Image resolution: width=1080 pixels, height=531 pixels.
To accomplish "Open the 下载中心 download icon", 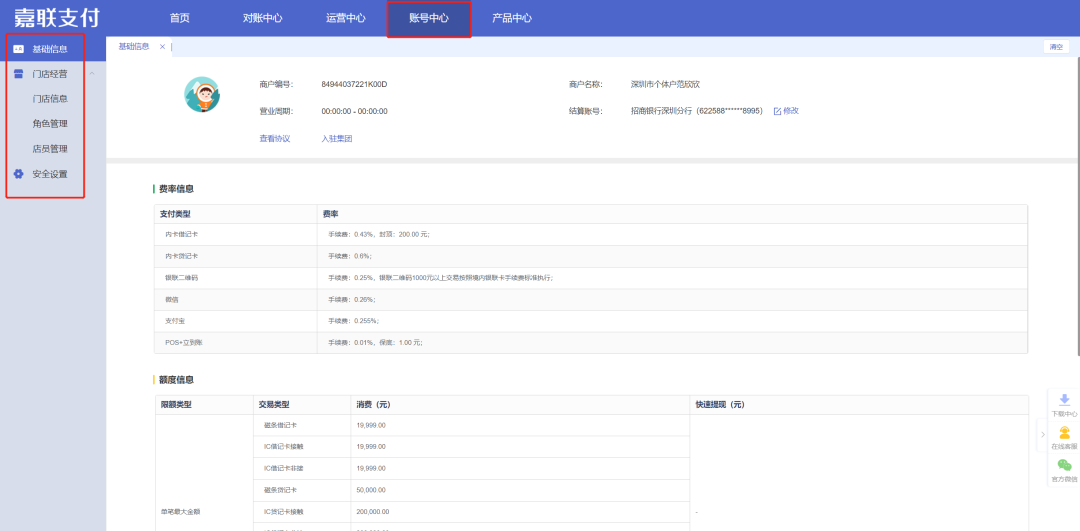I will pos(1064,399).
